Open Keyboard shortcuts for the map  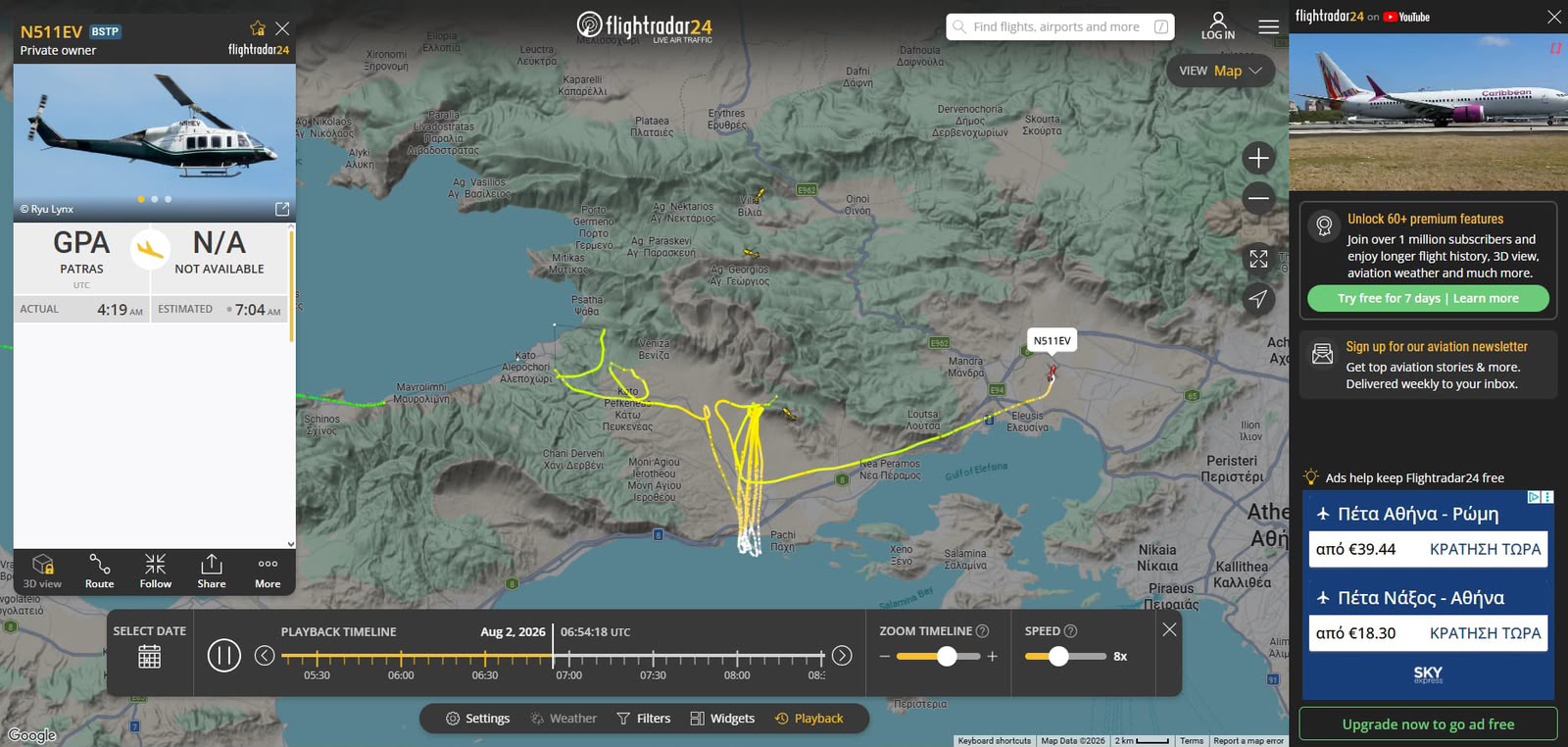[x=994, y=741]
